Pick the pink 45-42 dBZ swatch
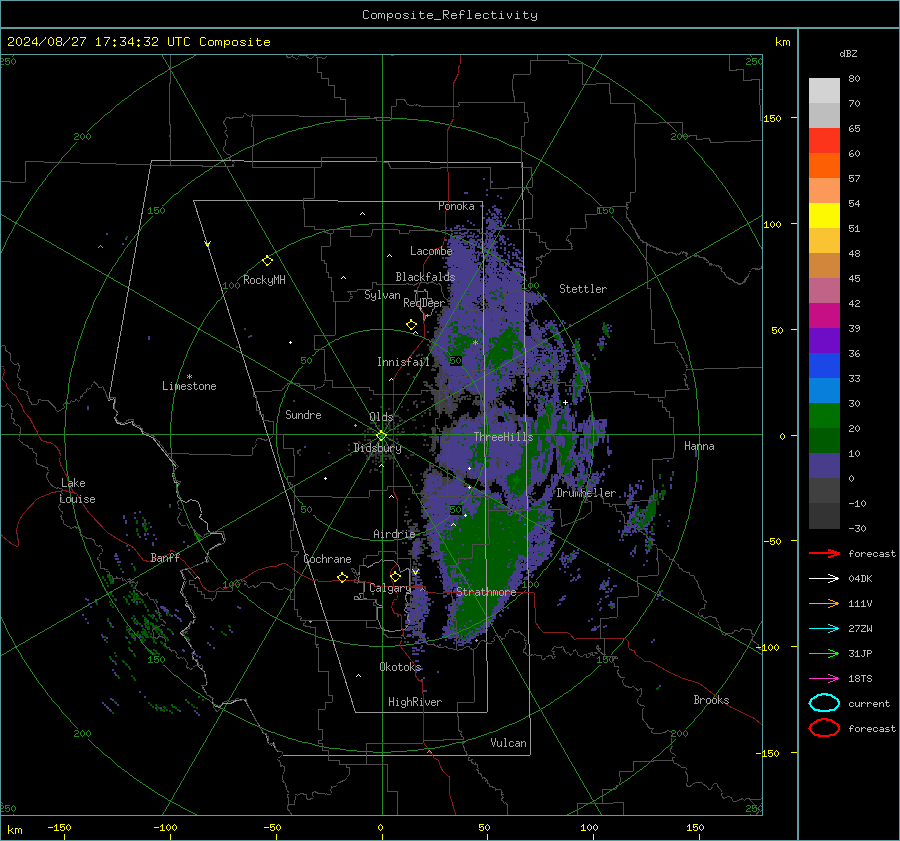 pyautogui.click(x=824, y=291)
